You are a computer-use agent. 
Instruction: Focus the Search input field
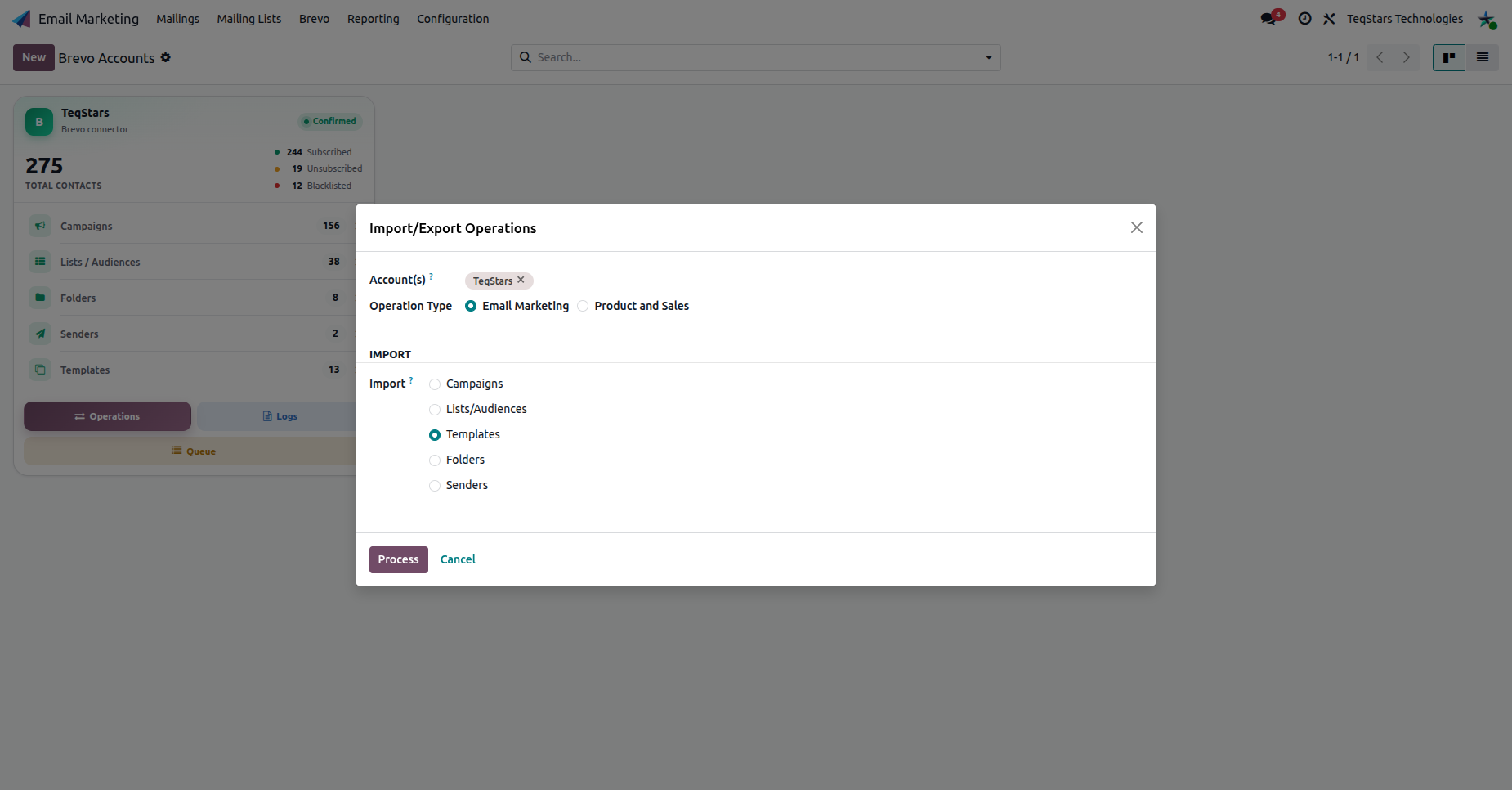coord(754,57)
